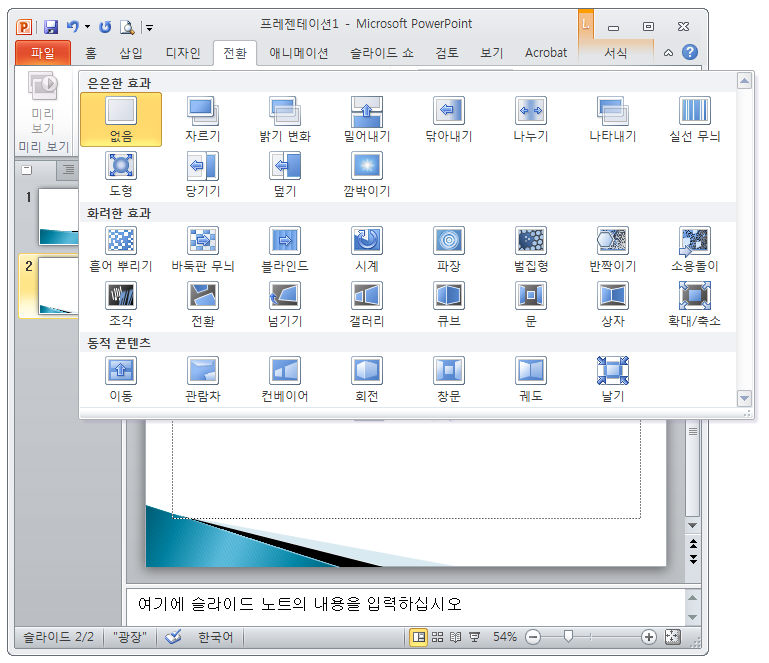Select slide 2 thumbnail

[58, 285]
